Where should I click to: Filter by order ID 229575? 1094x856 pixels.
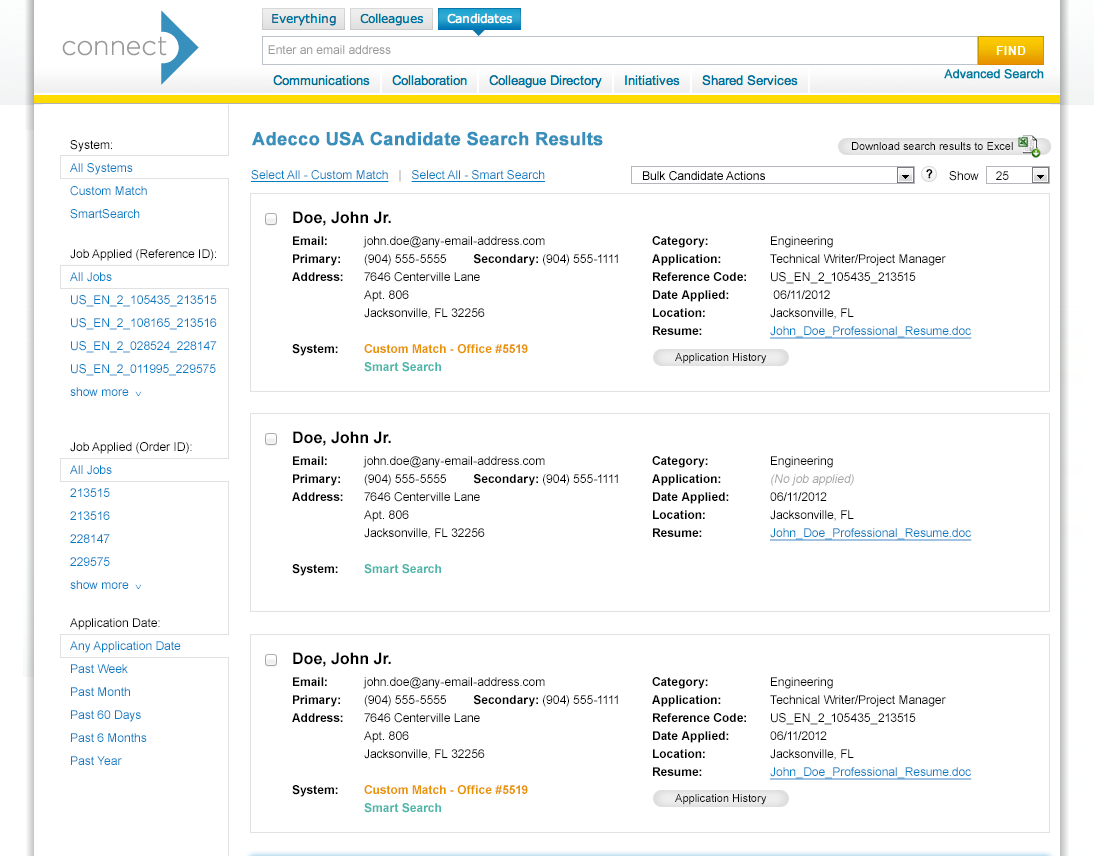point(90,562)
